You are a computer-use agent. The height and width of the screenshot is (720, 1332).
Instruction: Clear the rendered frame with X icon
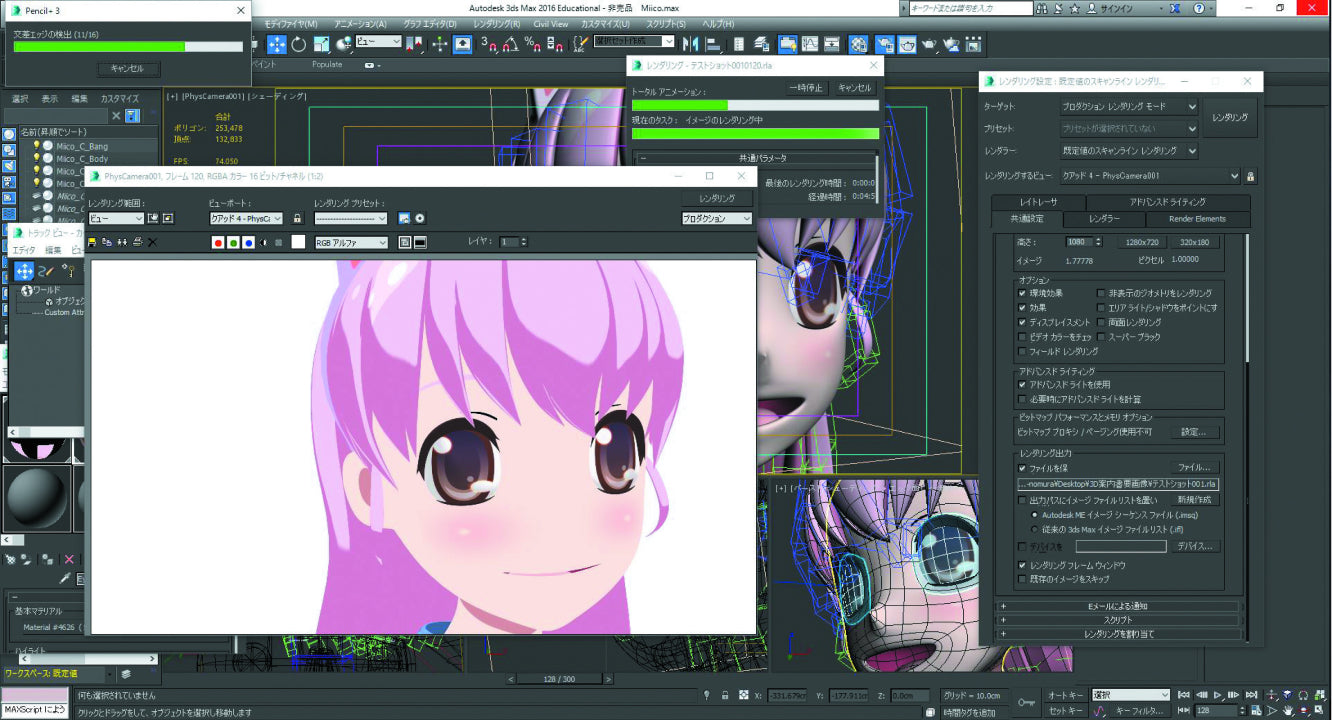pos(152,242)
